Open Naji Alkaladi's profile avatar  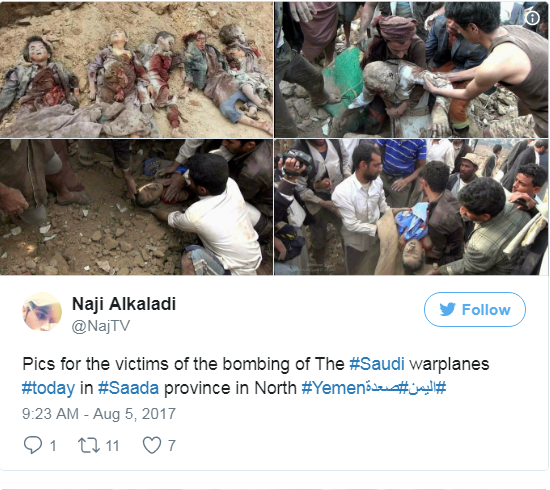tap(42, 312)
